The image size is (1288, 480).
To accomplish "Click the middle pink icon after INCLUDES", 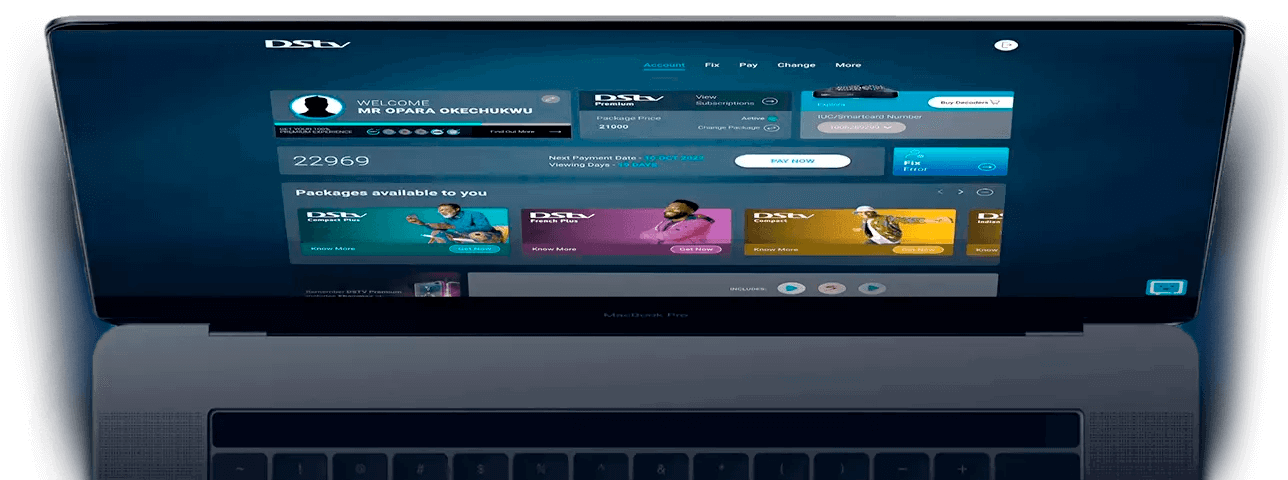I will tap(831, 288).
